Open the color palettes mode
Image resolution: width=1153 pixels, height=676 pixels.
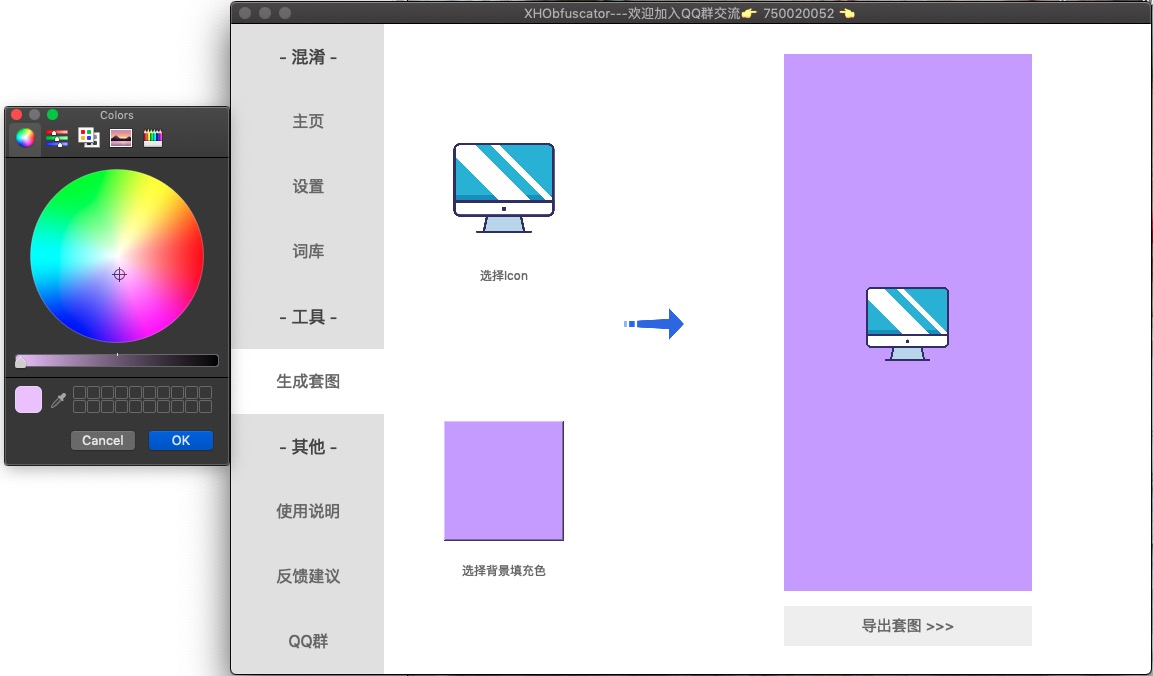88,137
